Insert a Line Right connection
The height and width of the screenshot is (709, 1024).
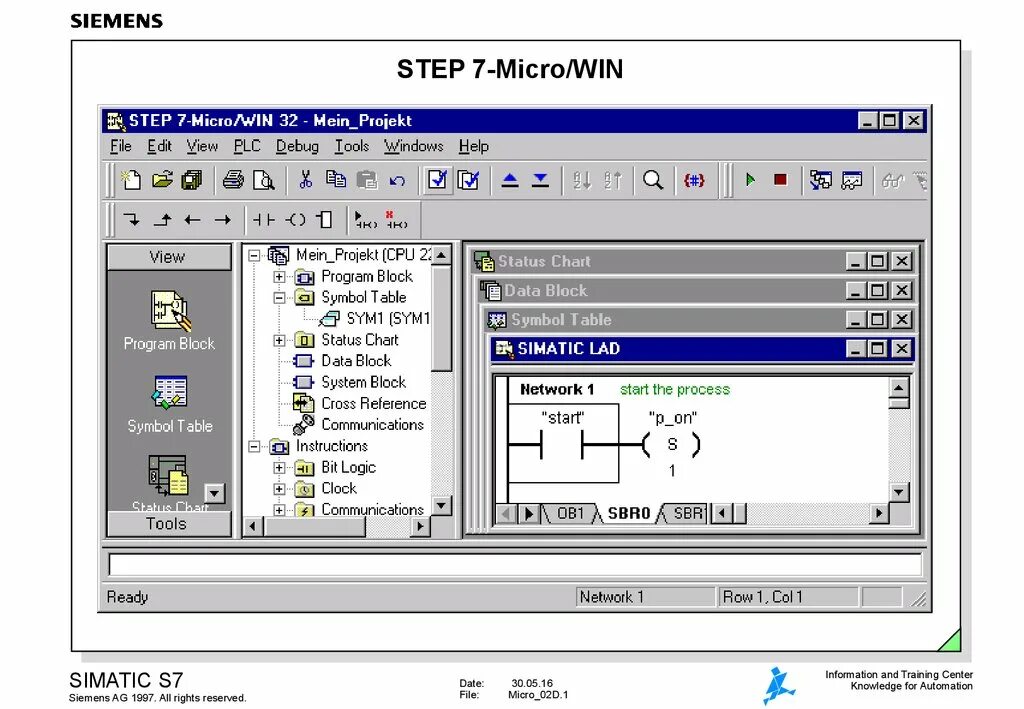click(223, 220)
